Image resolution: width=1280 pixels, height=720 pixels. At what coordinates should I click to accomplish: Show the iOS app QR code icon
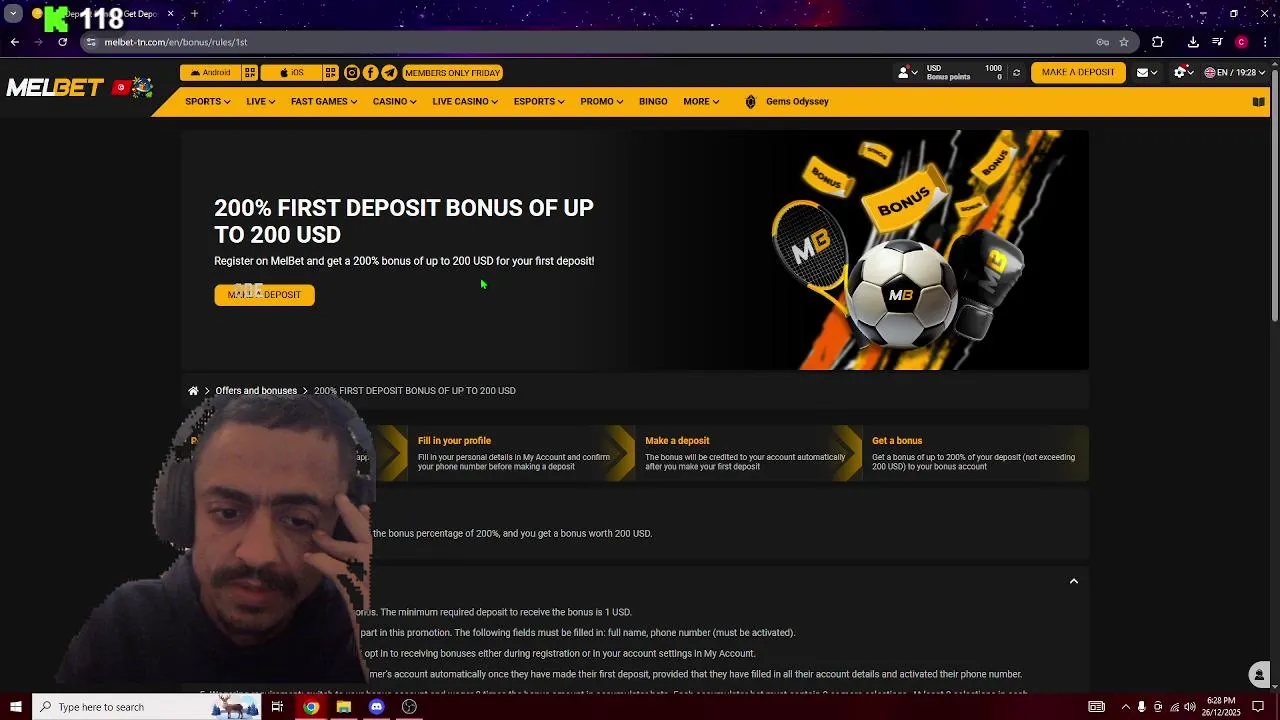[330, 73]
